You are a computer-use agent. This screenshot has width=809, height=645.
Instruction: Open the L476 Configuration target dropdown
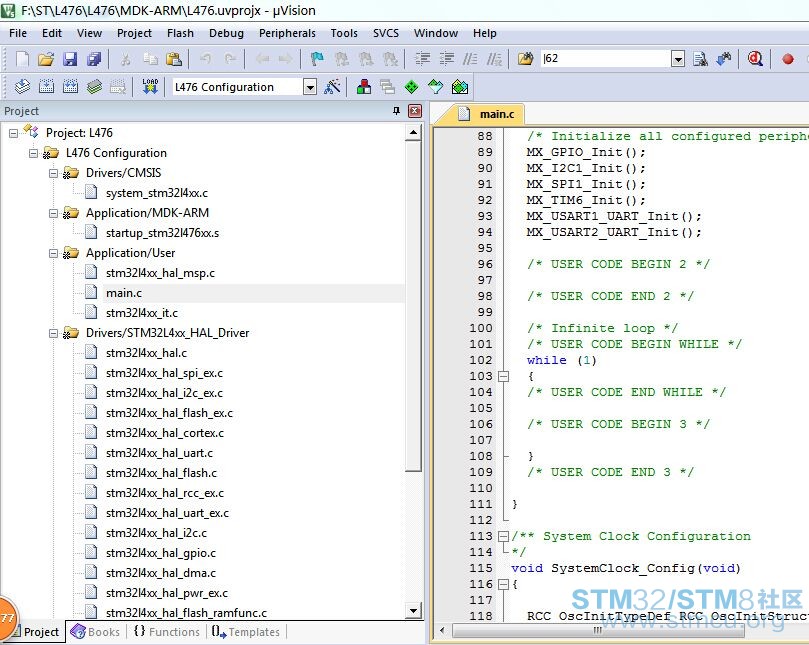pos(310,87)
